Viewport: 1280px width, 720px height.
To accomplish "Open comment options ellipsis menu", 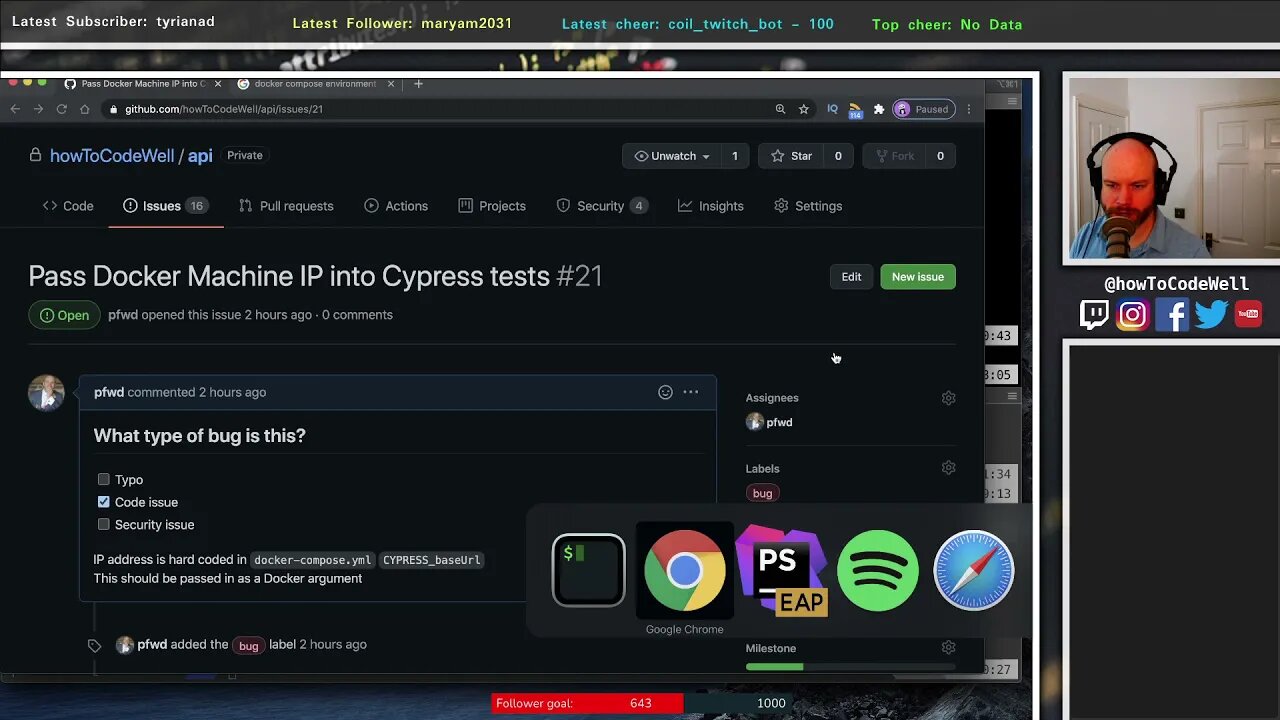I will pos(691,392).
